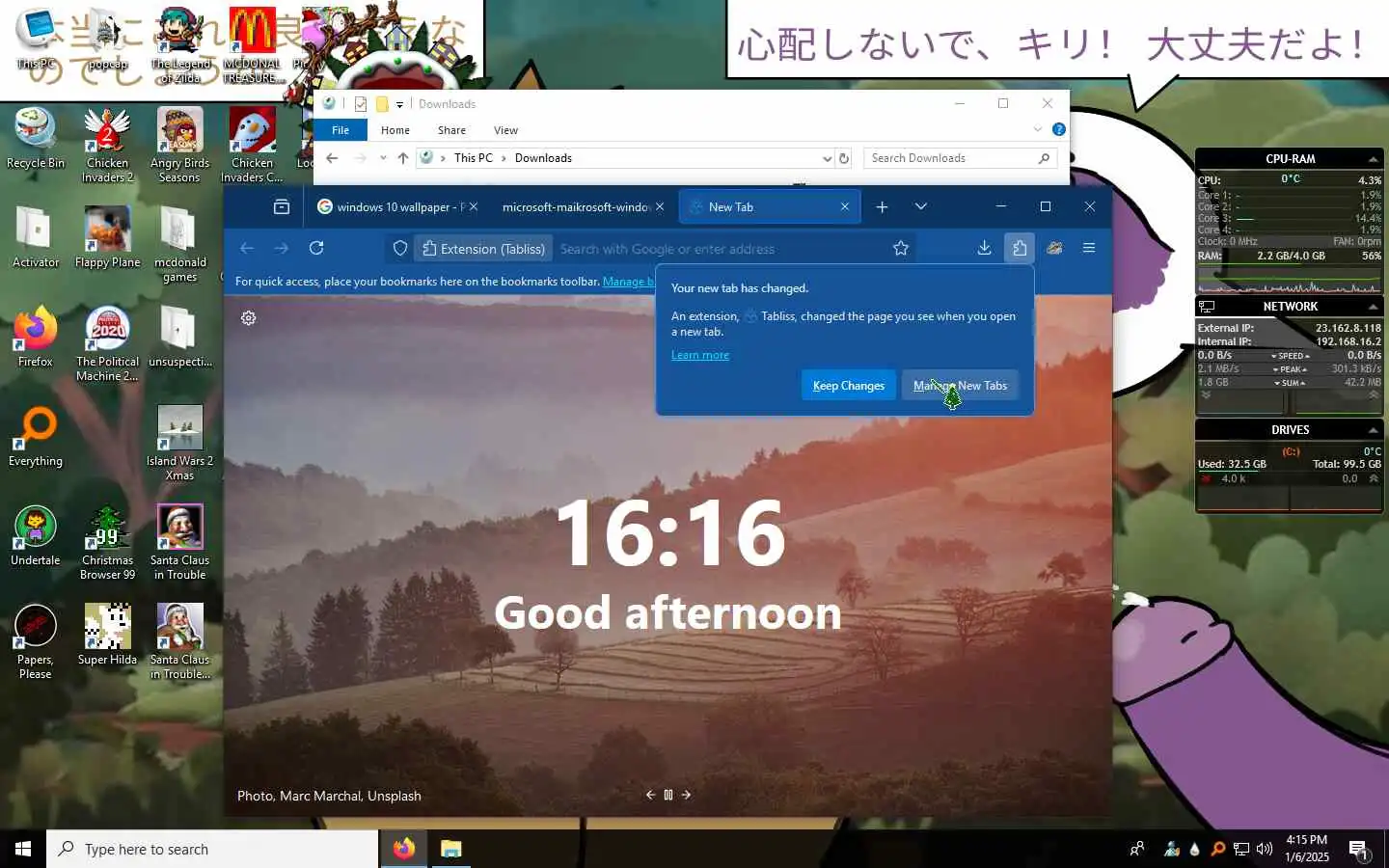Expand the Explorer ribbon chevron
This screenshot has height=868, width=1389.
point(1038,129)
